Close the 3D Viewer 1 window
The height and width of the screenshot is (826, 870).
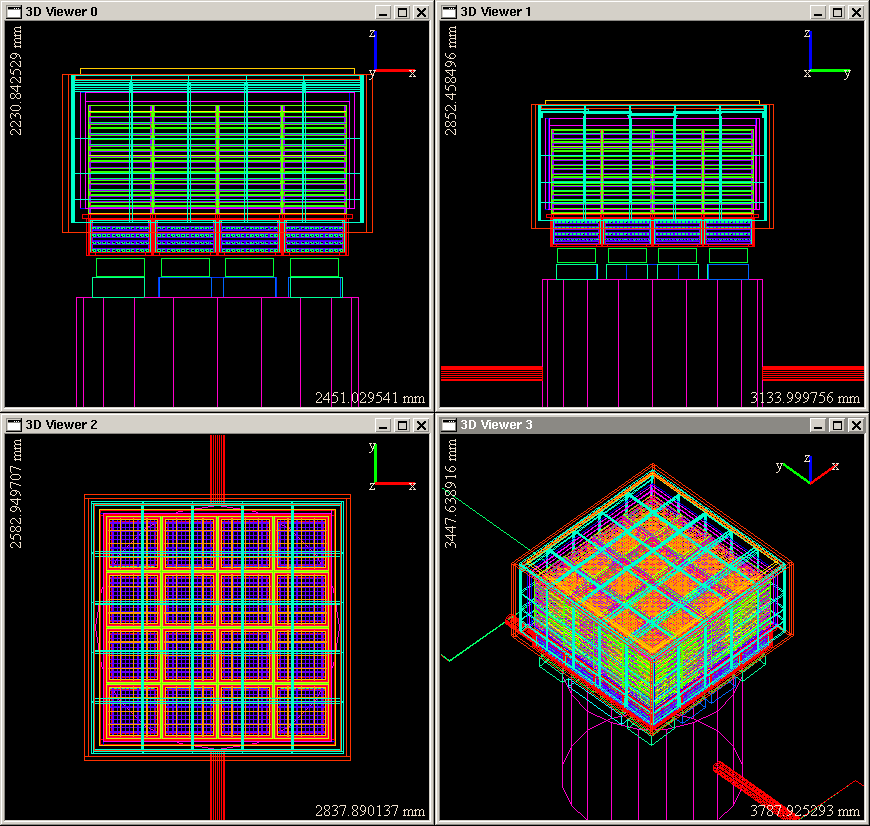pos(856,12)
